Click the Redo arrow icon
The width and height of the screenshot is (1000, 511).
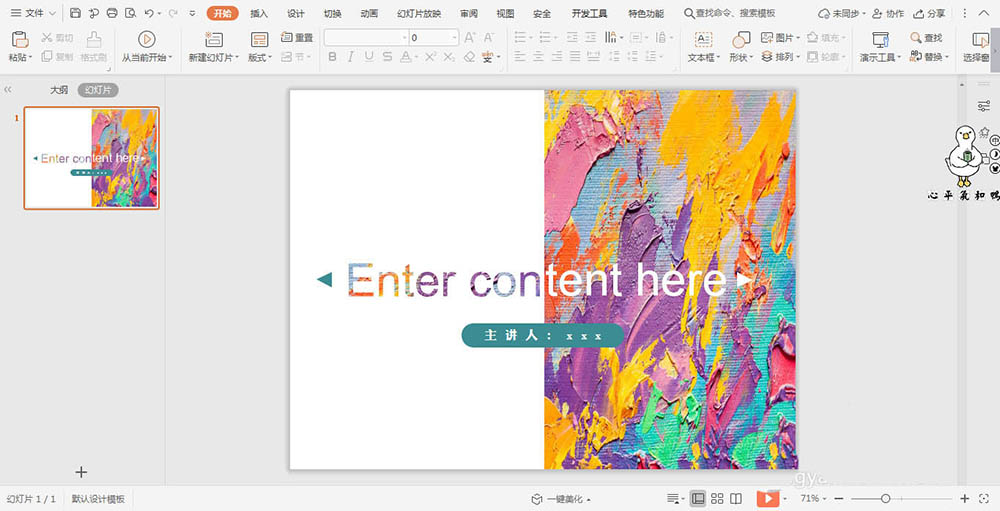pyautogui.click(x=173, y=13)
